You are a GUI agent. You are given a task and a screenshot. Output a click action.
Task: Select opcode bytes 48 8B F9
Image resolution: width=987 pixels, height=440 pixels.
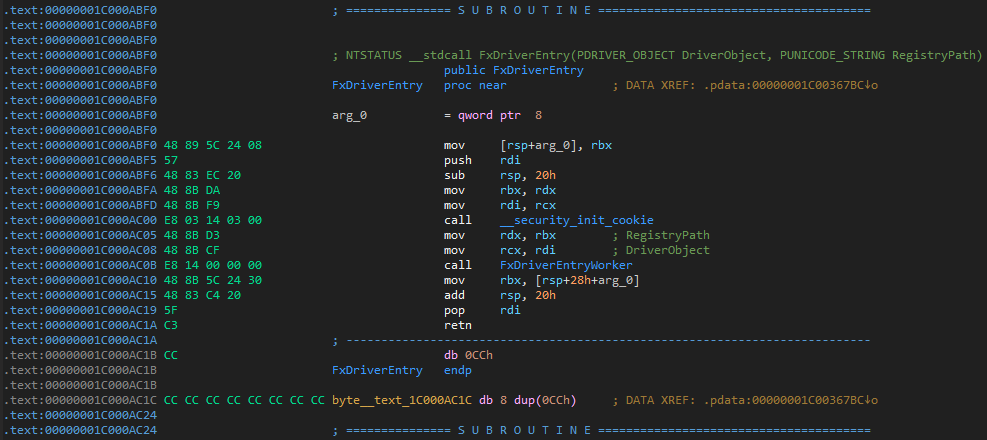coord(191,205)
